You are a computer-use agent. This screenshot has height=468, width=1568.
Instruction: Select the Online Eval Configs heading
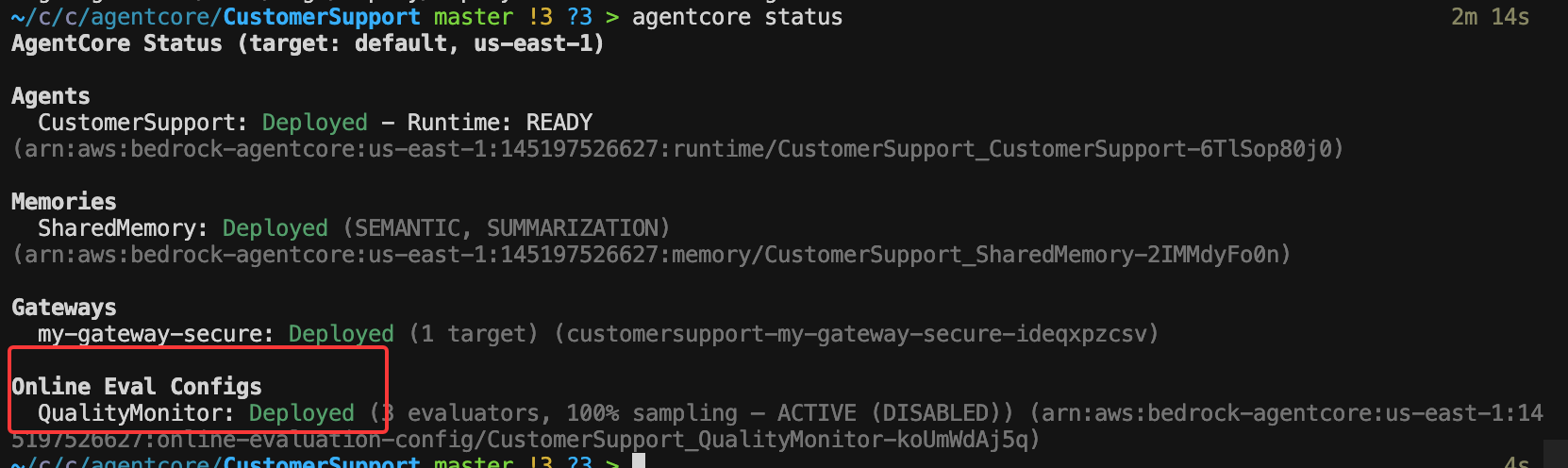pos(137,387)
